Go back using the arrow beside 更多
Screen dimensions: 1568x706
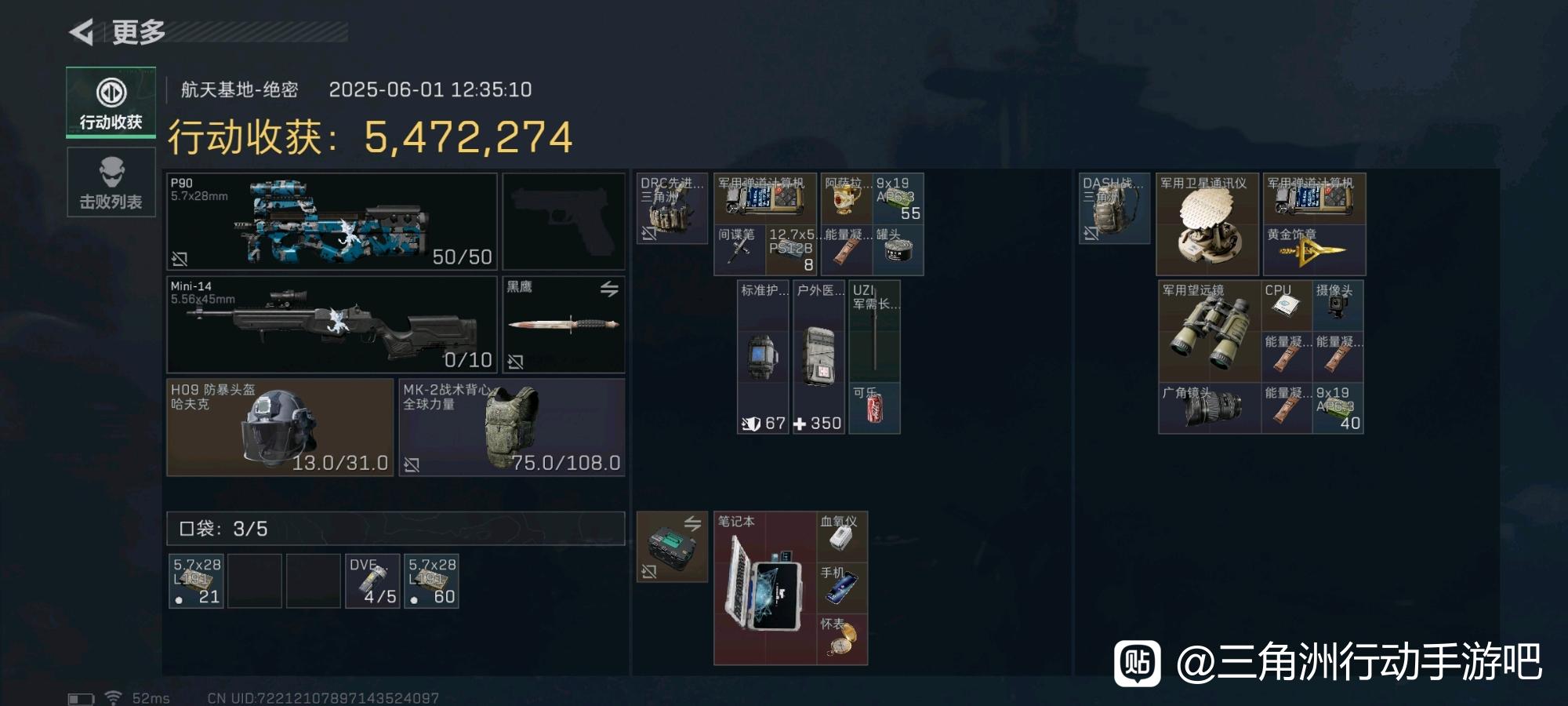tap(81, 32)
